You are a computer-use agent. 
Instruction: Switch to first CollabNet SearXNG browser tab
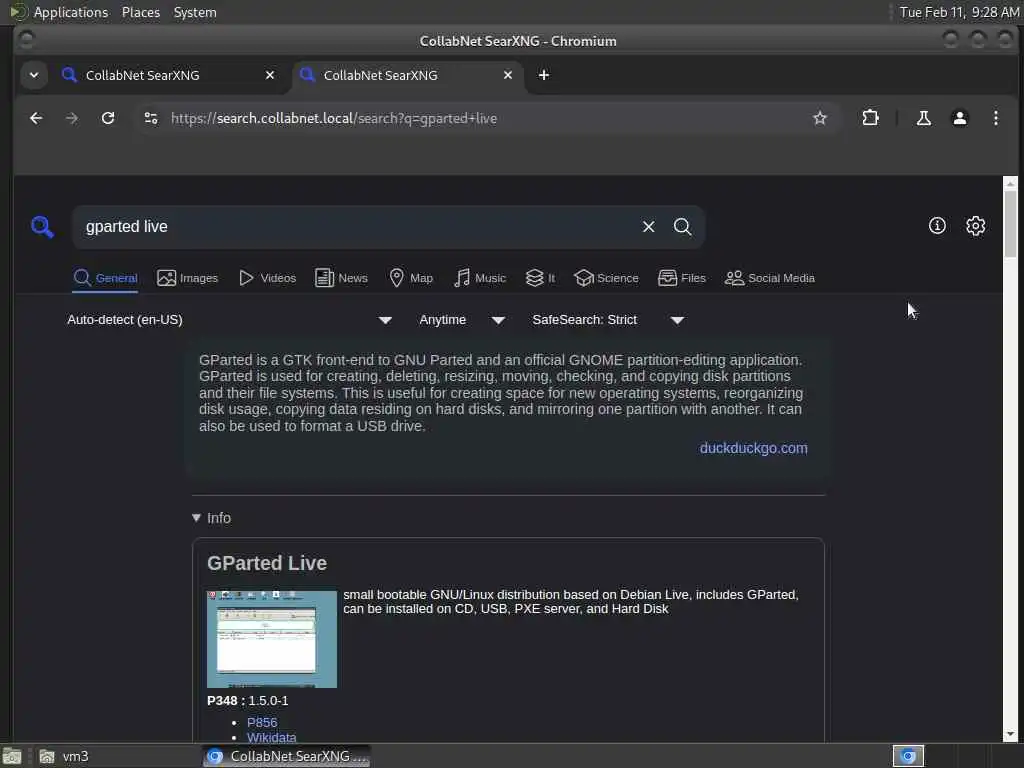click(x=168, y=75)
